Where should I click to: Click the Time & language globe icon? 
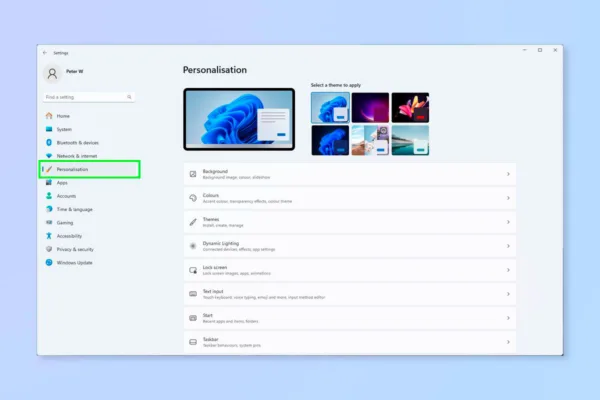(x=49, y=209)
